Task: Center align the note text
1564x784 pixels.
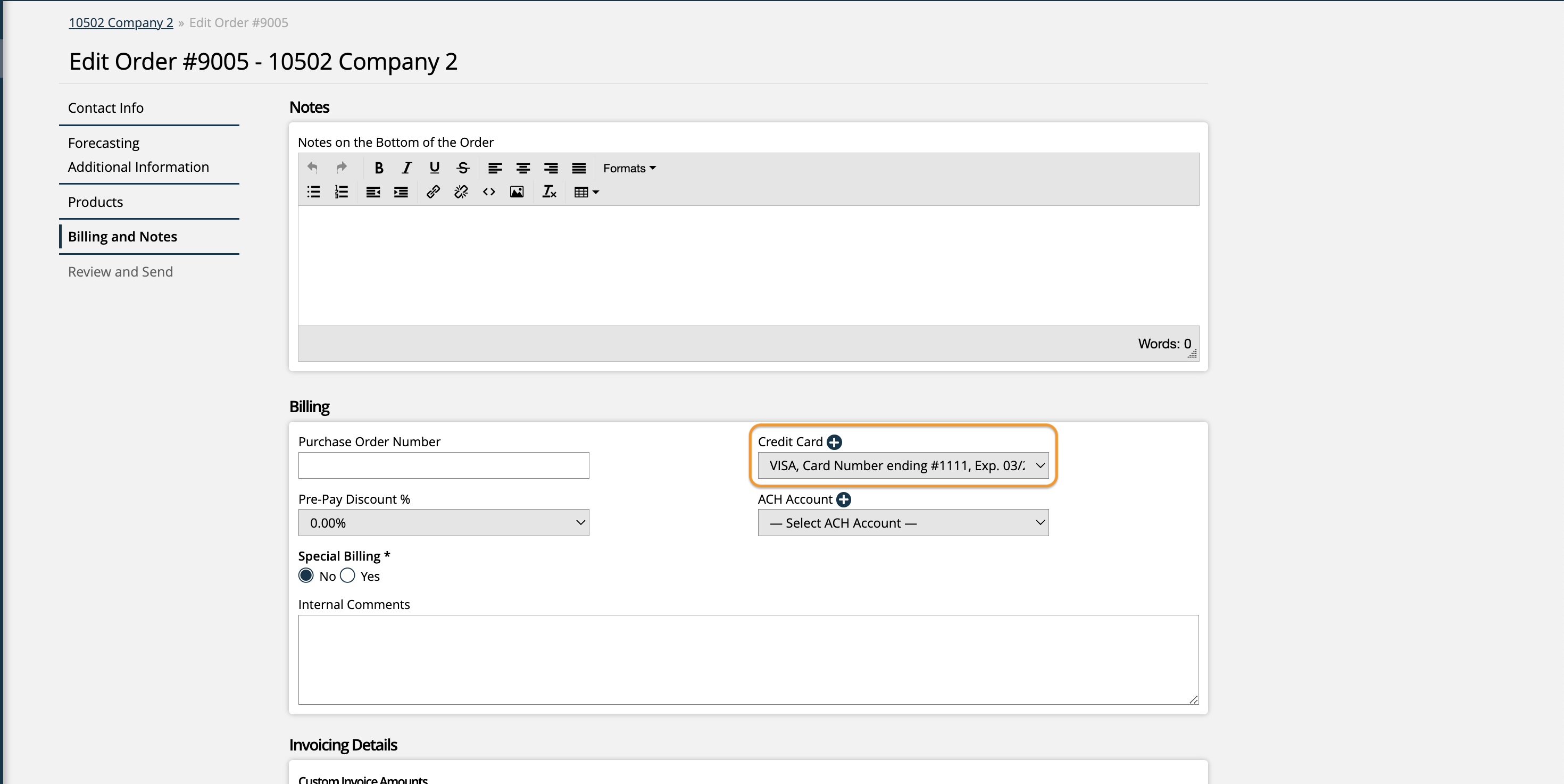Action: pyautogui.click(x=523, y=168)
